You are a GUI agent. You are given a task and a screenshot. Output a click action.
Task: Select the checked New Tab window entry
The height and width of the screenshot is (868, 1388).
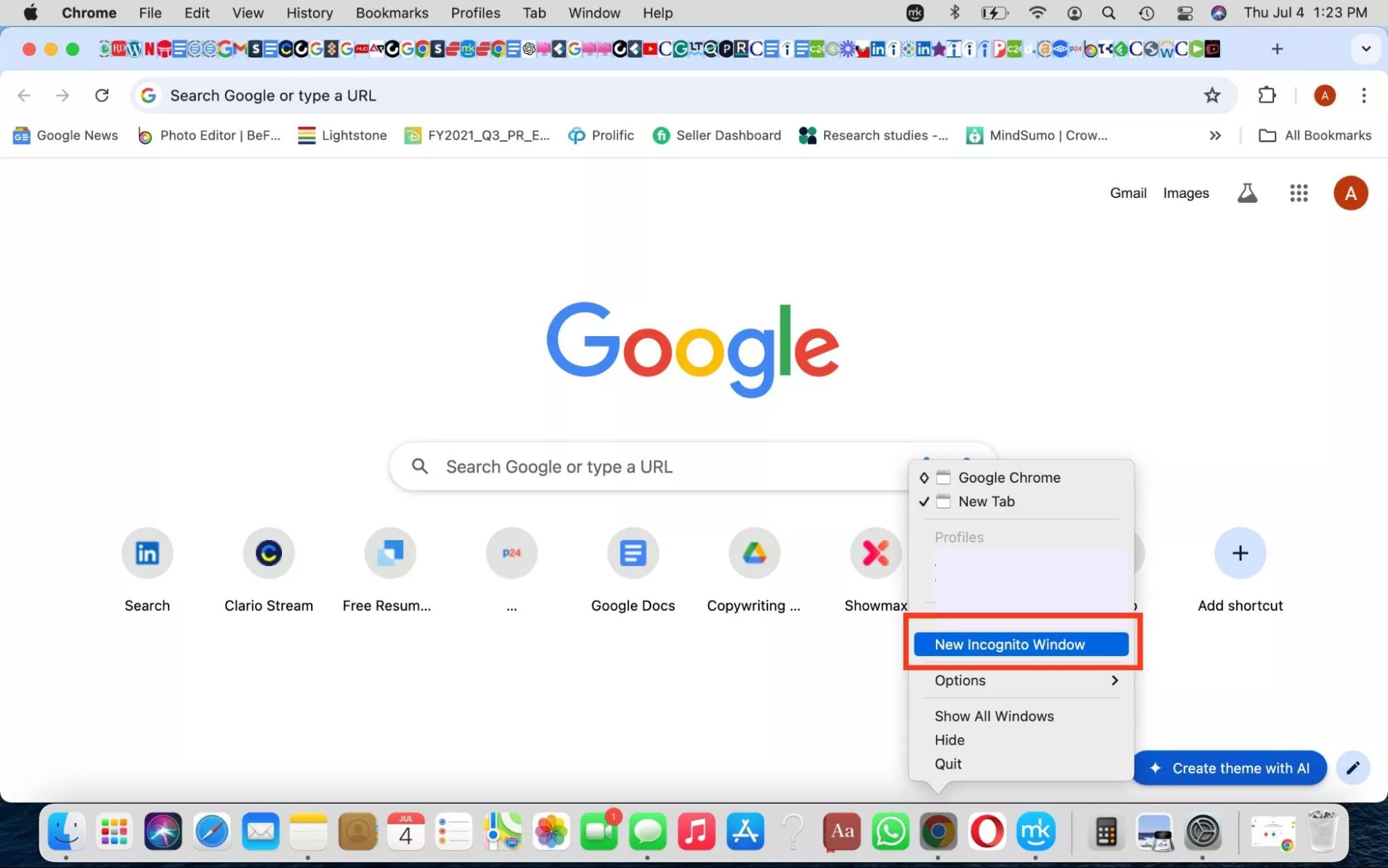pyautogui.click(x=986, y=501)
